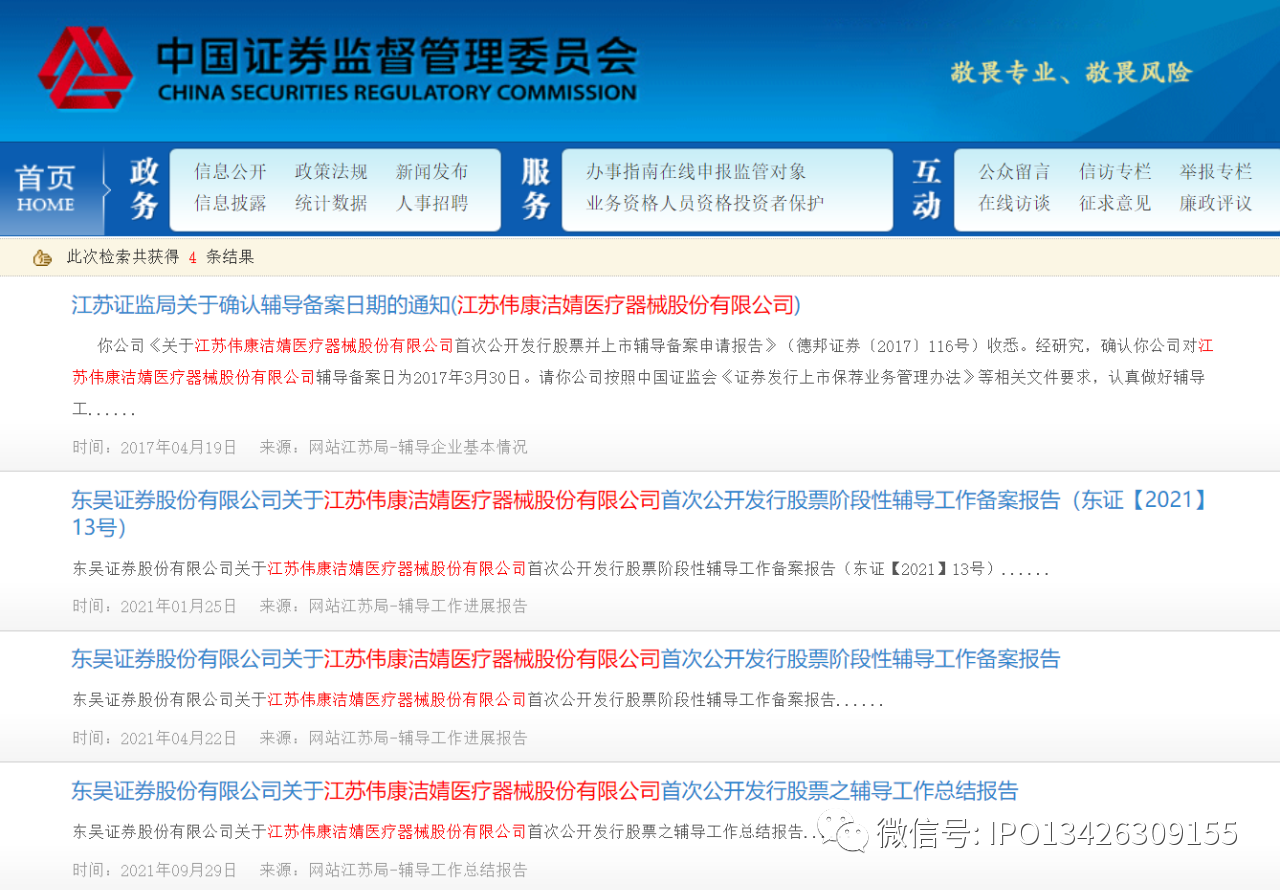Click the date 时间：2017年04月19日
This screenshot has width=1280, height=890.
coord(154,447)
